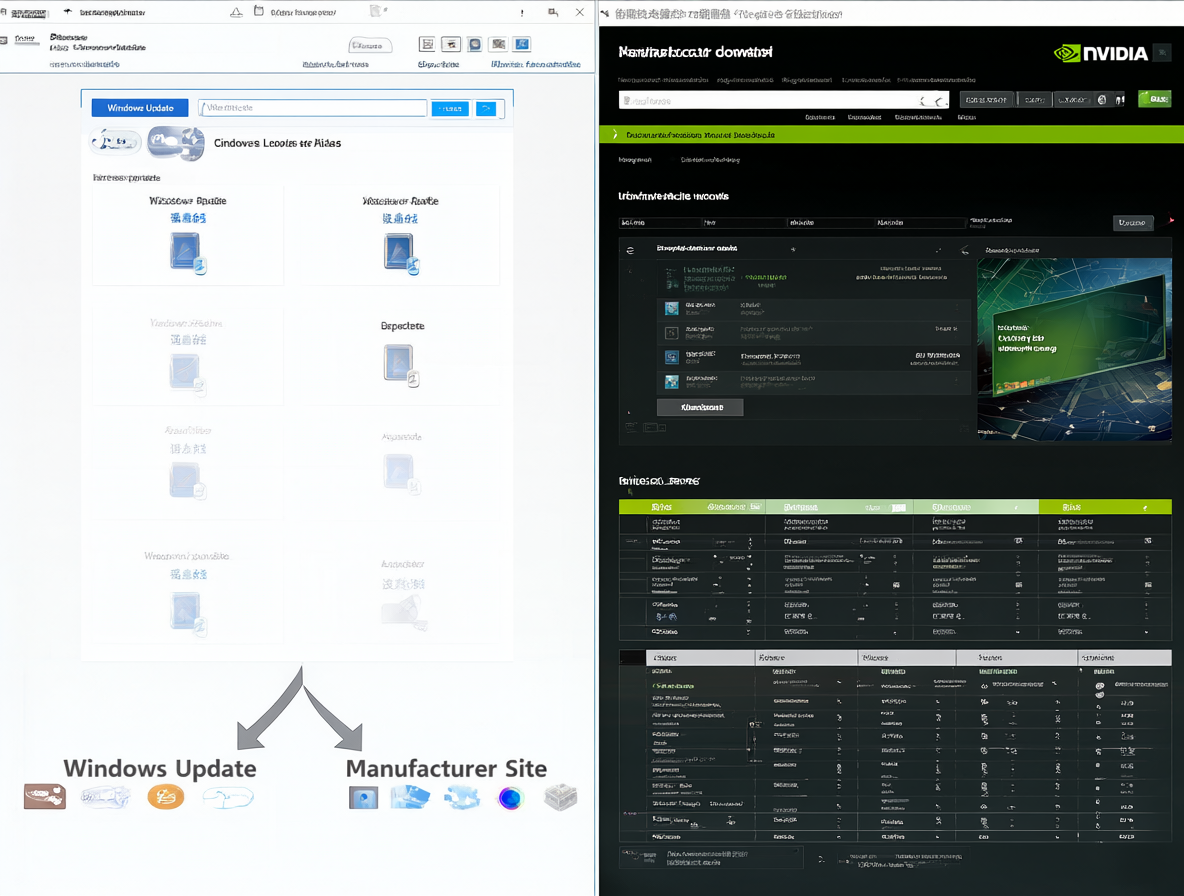Click the refresh icon atop NVIDIA driver list

[x=631, y=250]
